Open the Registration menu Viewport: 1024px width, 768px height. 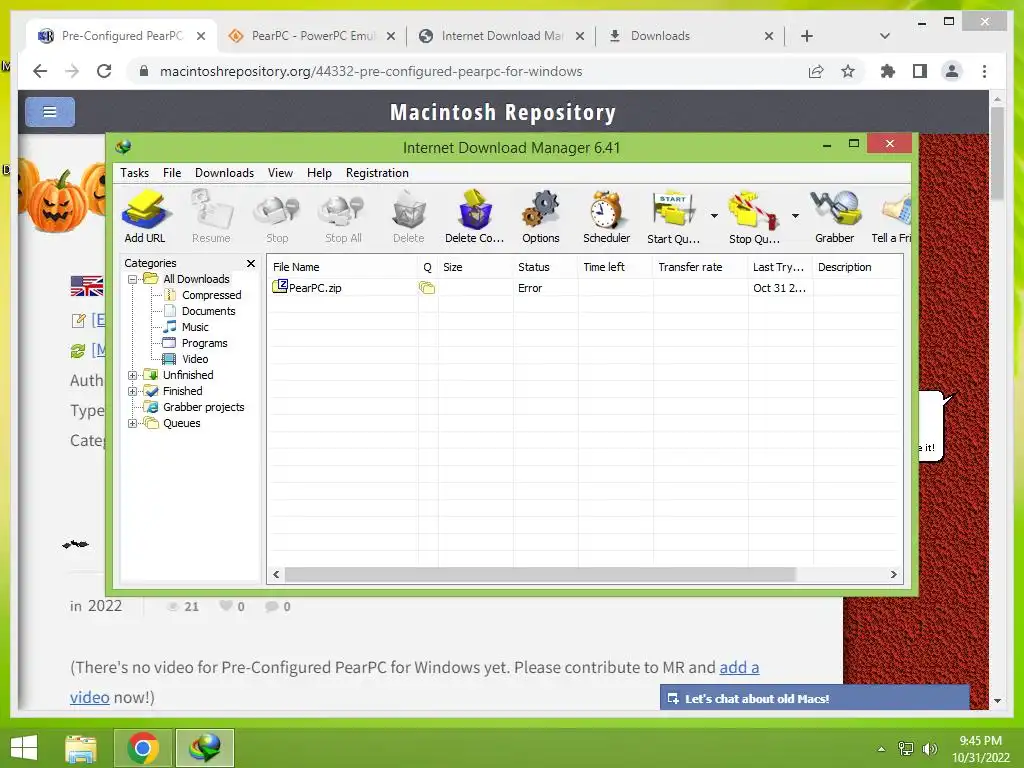pyautogui.click(x=377, y=173)
